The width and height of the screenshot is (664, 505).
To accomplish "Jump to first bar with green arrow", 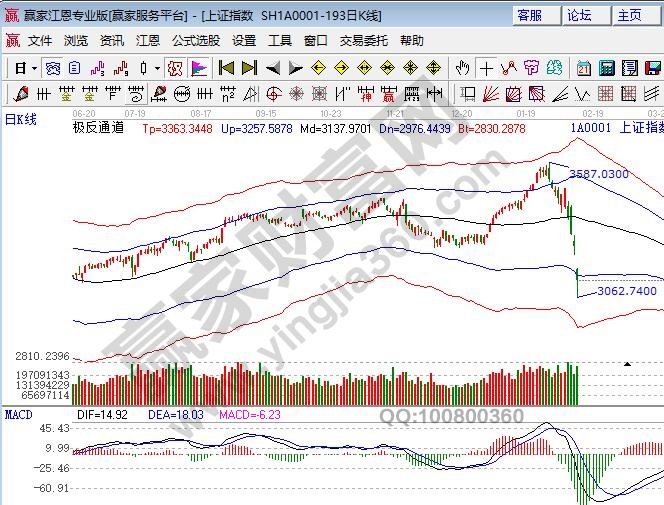I will pyautogui.click(x=226, y=68).
